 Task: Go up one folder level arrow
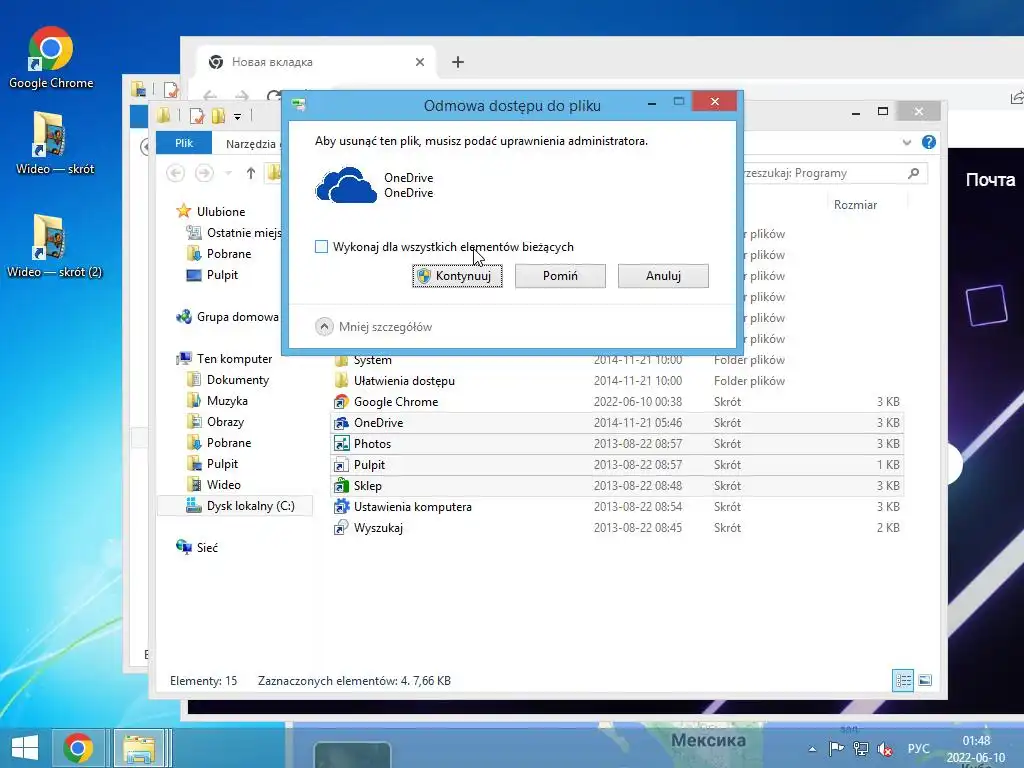[251, 173]
